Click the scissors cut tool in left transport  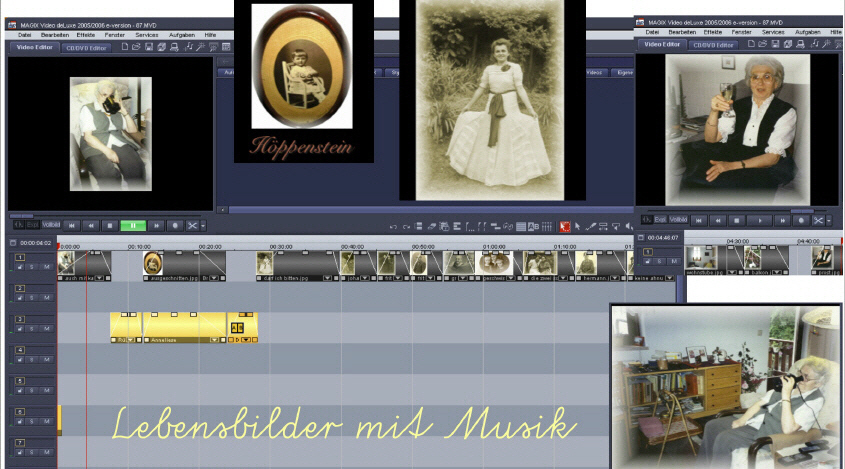pos(192,226)
